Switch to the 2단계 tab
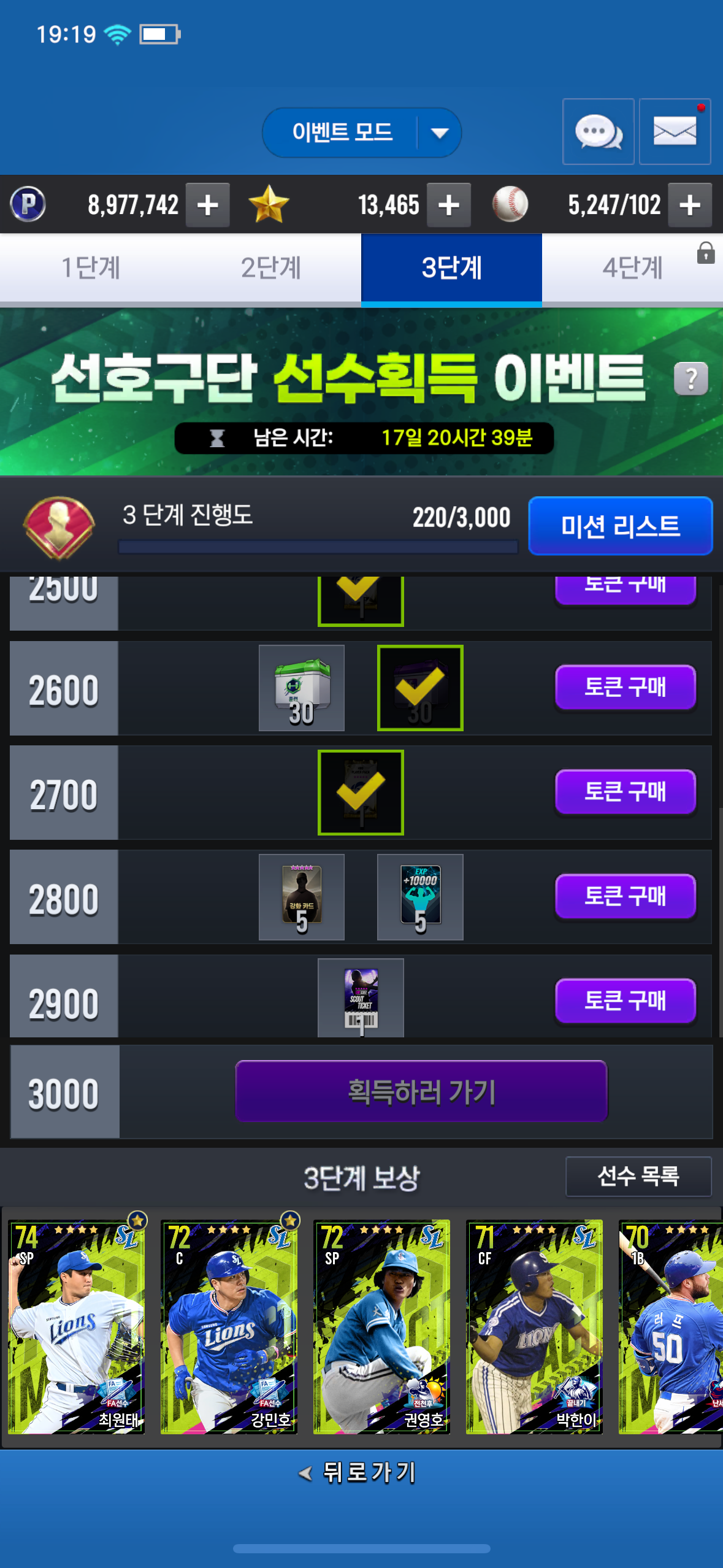Screen dimensions: 723x1568 pos(270,267)
